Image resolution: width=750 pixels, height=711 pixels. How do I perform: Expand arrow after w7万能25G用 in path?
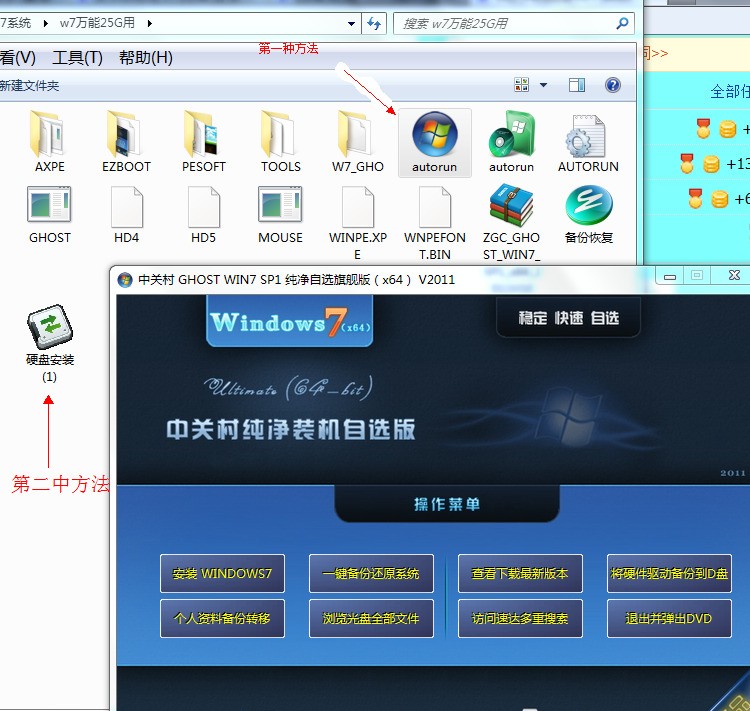(150, 23)
